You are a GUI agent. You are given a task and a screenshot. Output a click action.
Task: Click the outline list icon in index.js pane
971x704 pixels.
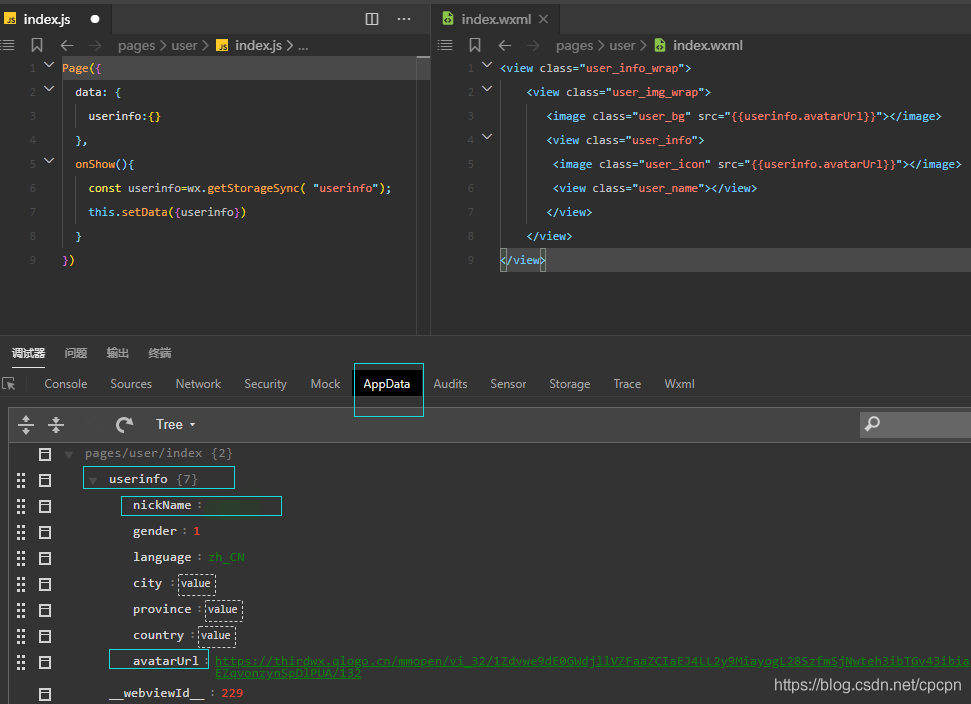click(x=7, y=45)
